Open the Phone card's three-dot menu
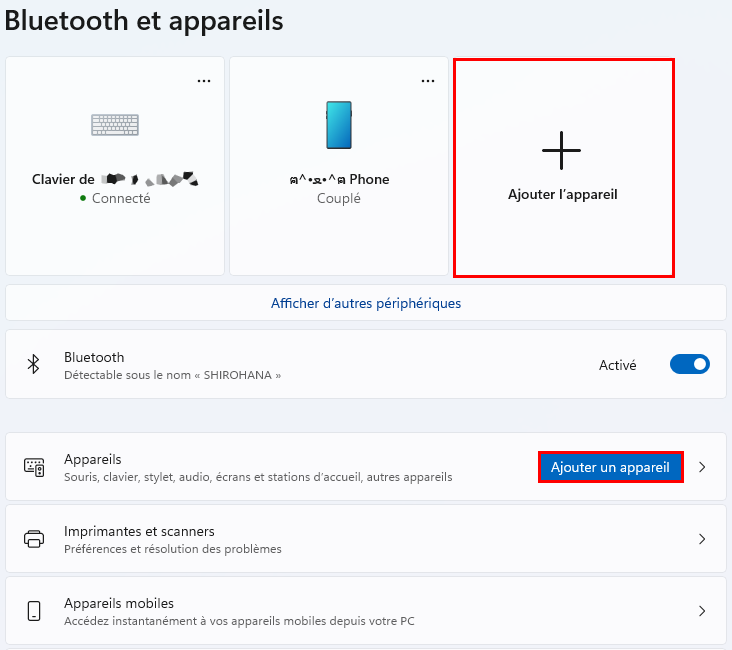The height and width of the screenshot is (650, 732). [428, 81]
